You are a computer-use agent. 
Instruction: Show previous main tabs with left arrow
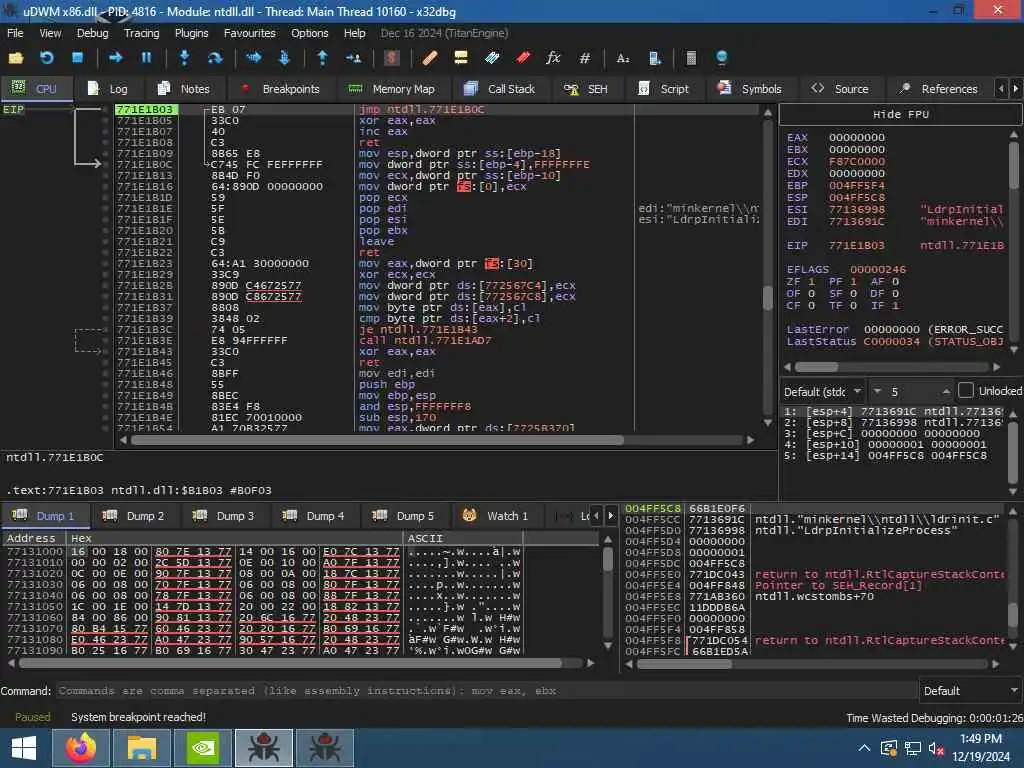[x=1001, y=88]
